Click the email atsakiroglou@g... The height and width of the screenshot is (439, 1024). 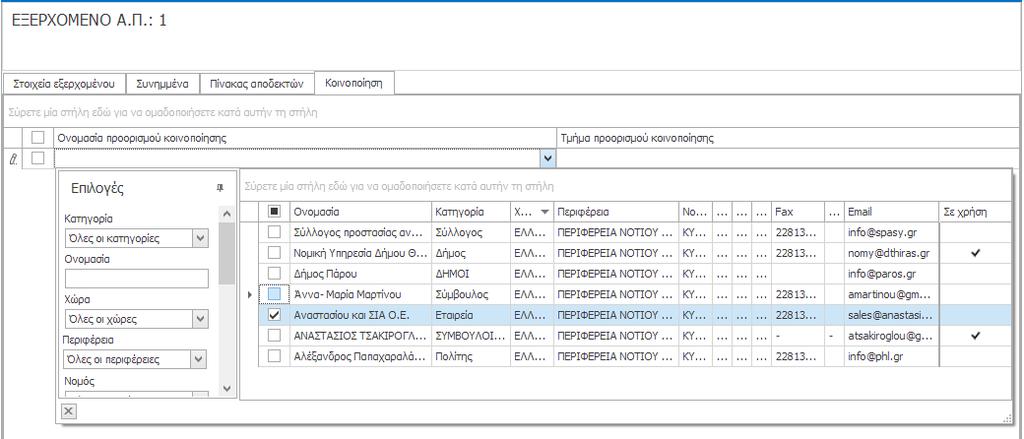[891, 336]
